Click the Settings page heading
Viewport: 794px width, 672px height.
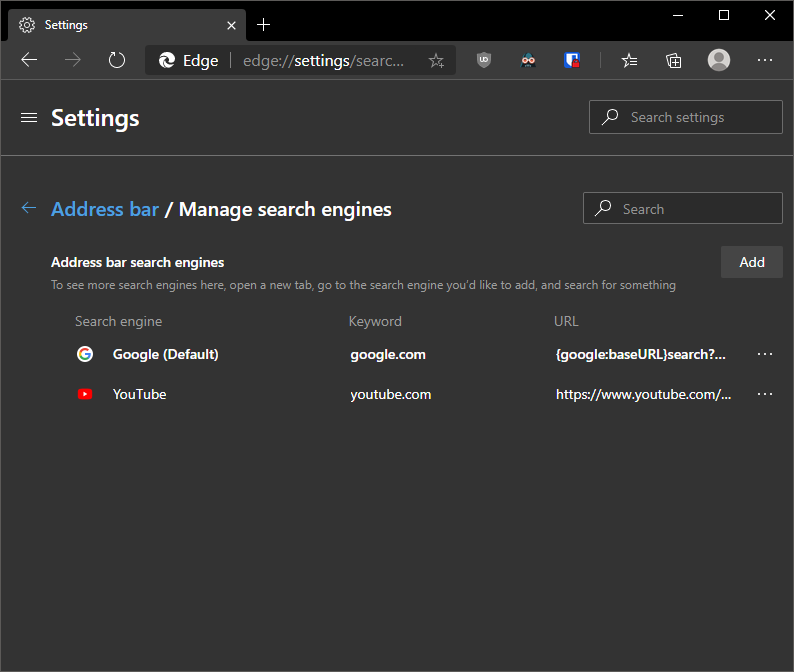click(95, 118)
